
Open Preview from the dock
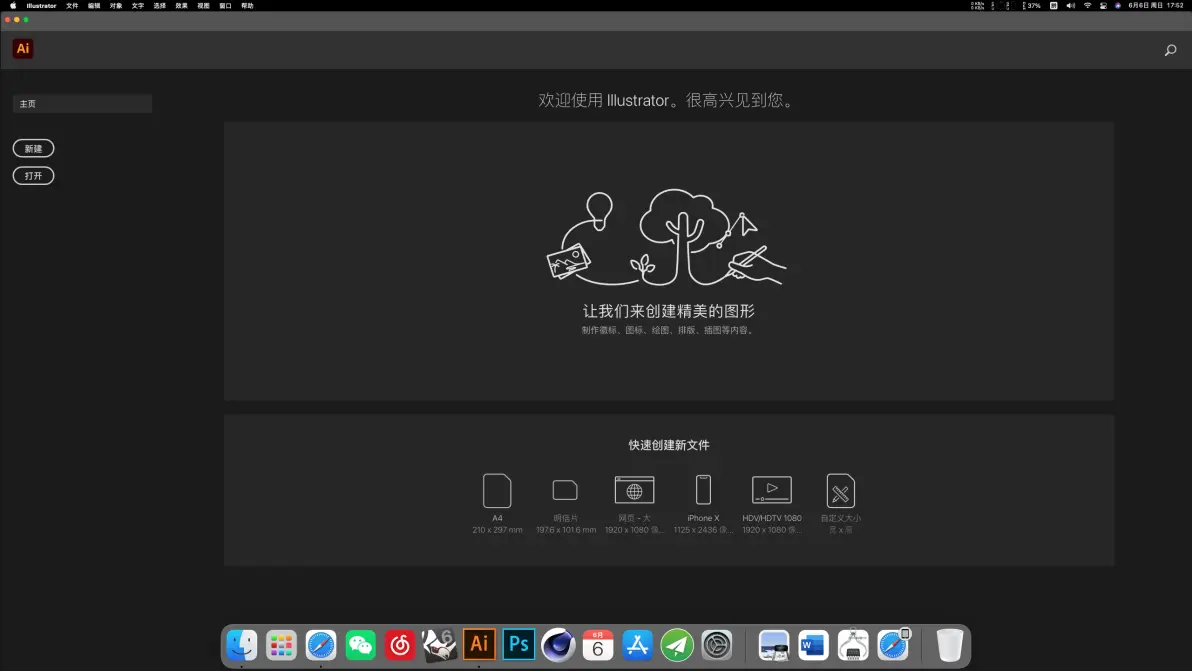click(774, 645)
